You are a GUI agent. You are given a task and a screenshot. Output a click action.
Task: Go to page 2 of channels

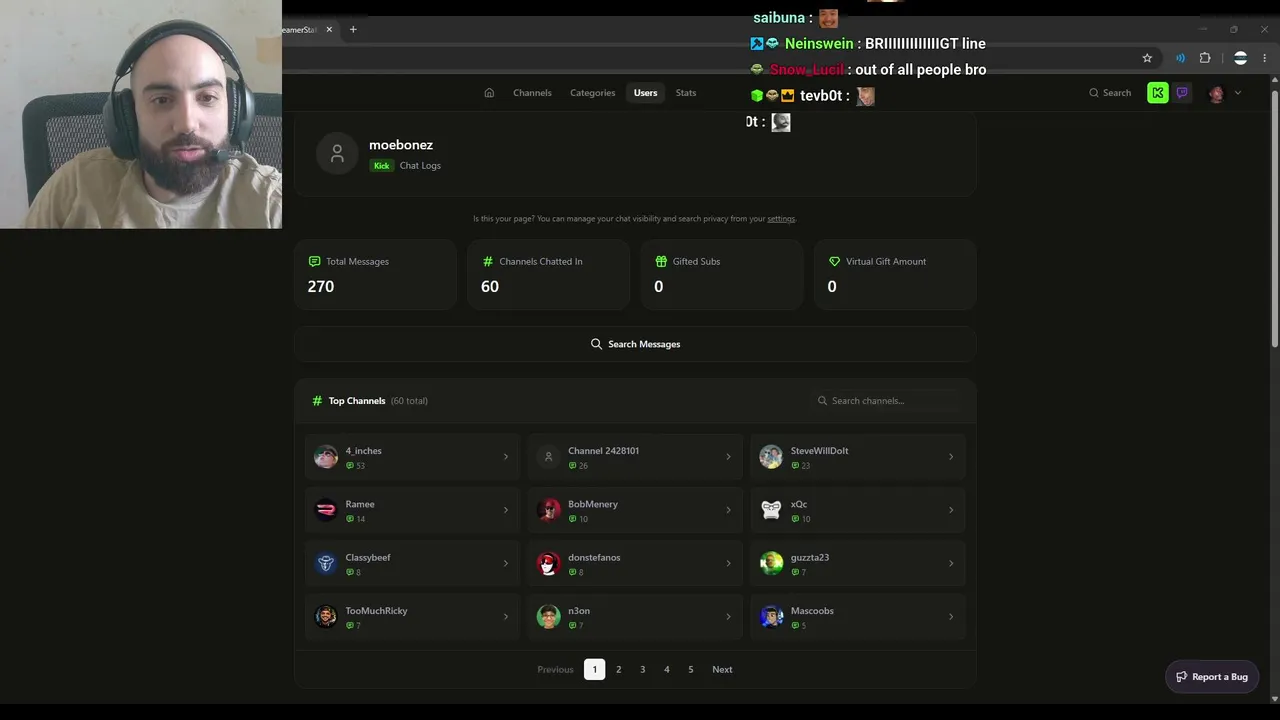click(618, 669)
